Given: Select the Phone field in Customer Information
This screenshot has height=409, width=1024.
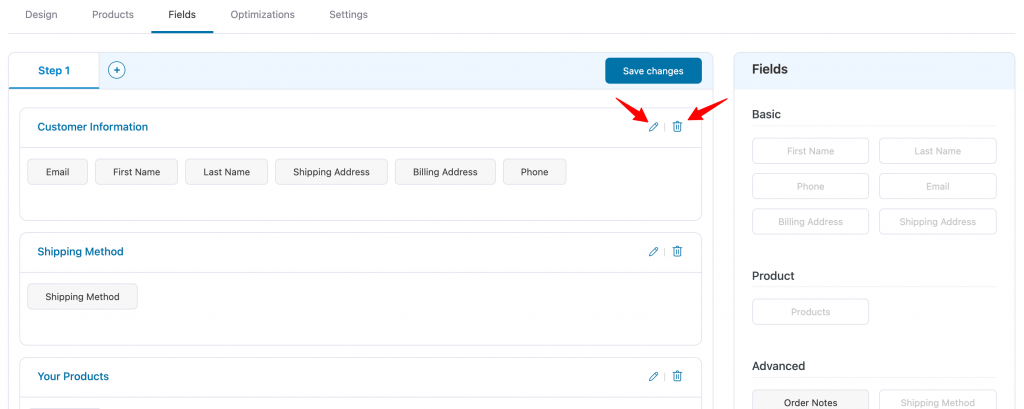Looking at the screenshot, I should pos(534,172).
